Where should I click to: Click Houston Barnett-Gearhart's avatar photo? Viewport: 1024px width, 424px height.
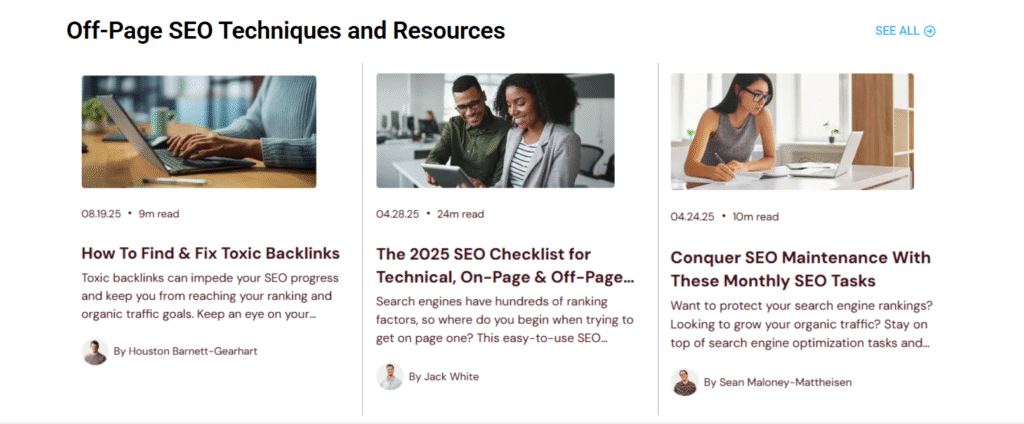tap(95, 352)
